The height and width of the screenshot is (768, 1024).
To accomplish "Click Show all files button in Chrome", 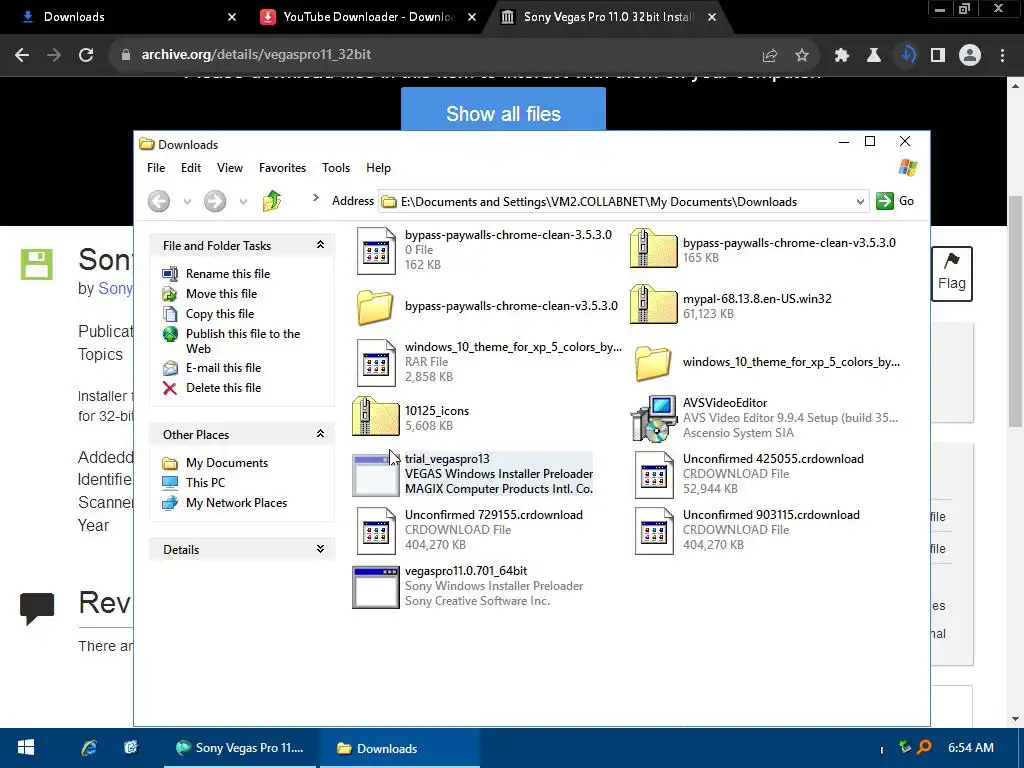I will pos(503,109).
